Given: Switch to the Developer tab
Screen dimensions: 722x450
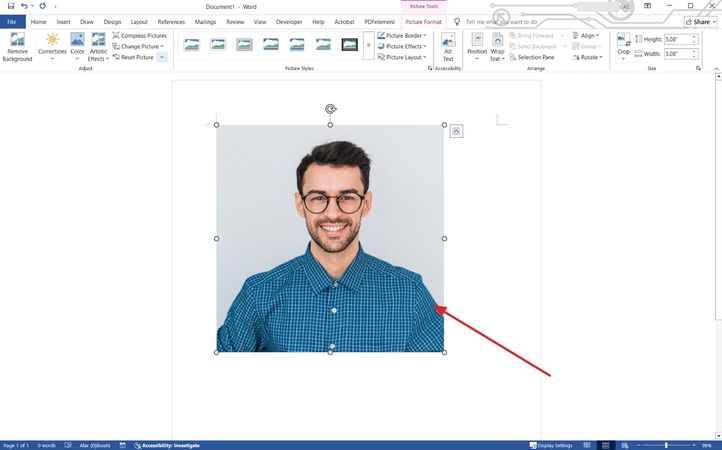Looking at the screenshot, I should pos(289,22).
